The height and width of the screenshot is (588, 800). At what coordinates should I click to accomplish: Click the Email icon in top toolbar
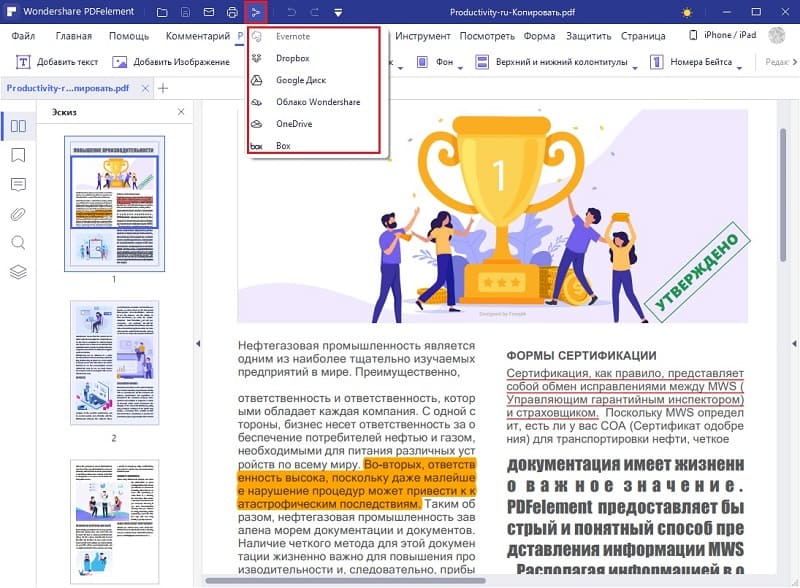(x=210, y=13)
